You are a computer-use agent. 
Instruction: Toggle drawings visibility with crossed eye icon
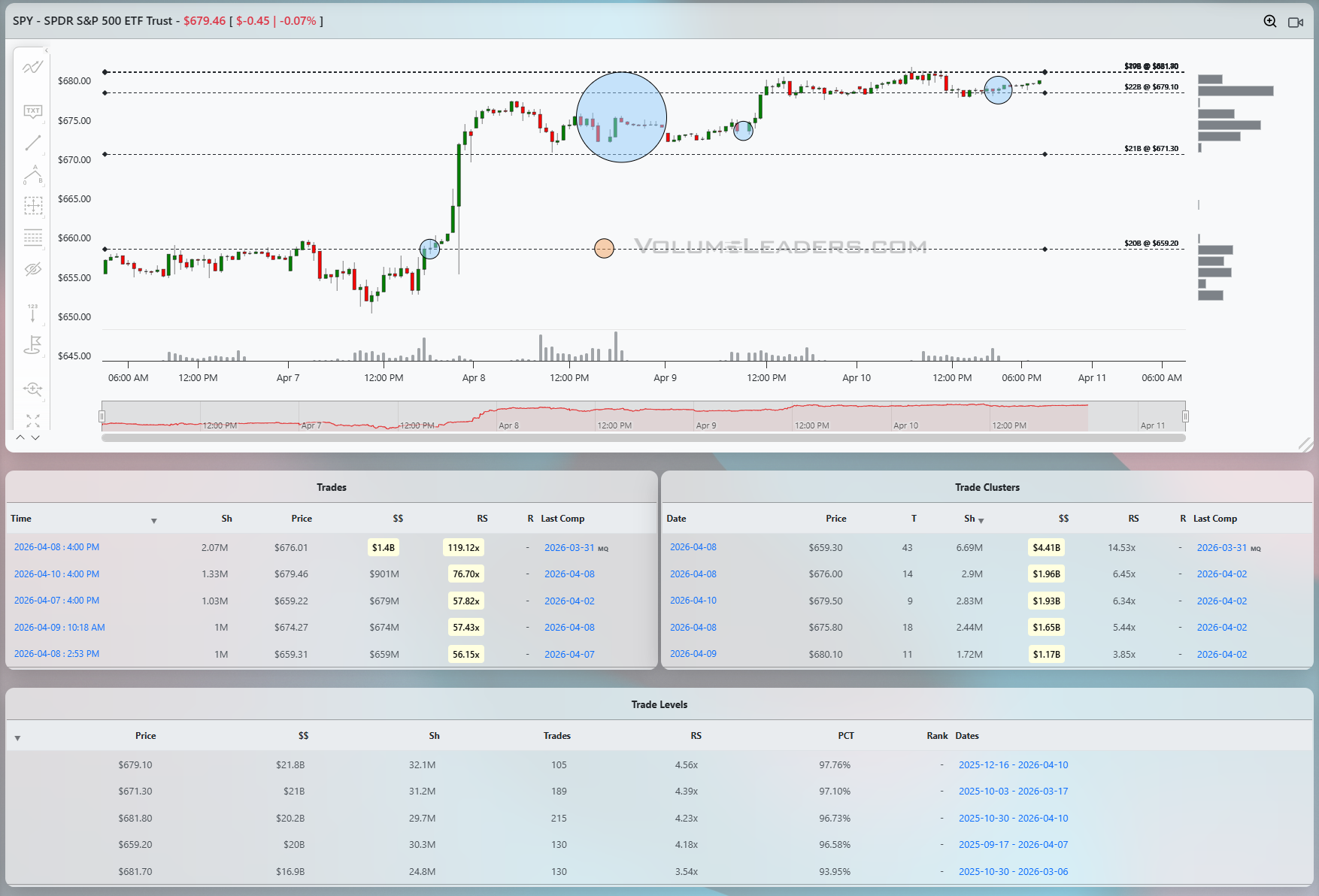32,269
